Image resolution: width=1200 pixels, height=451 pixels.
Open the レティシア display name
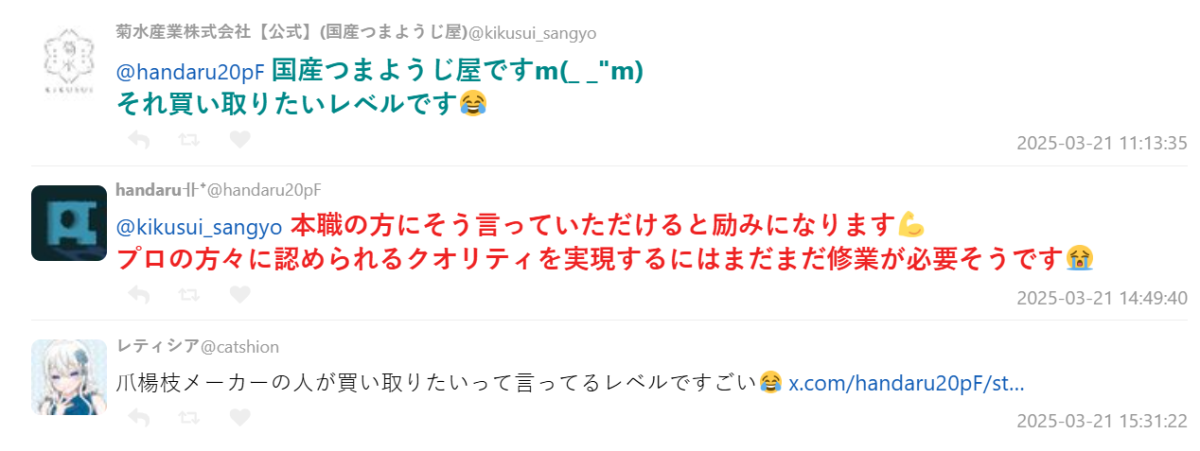coord(158,347)
